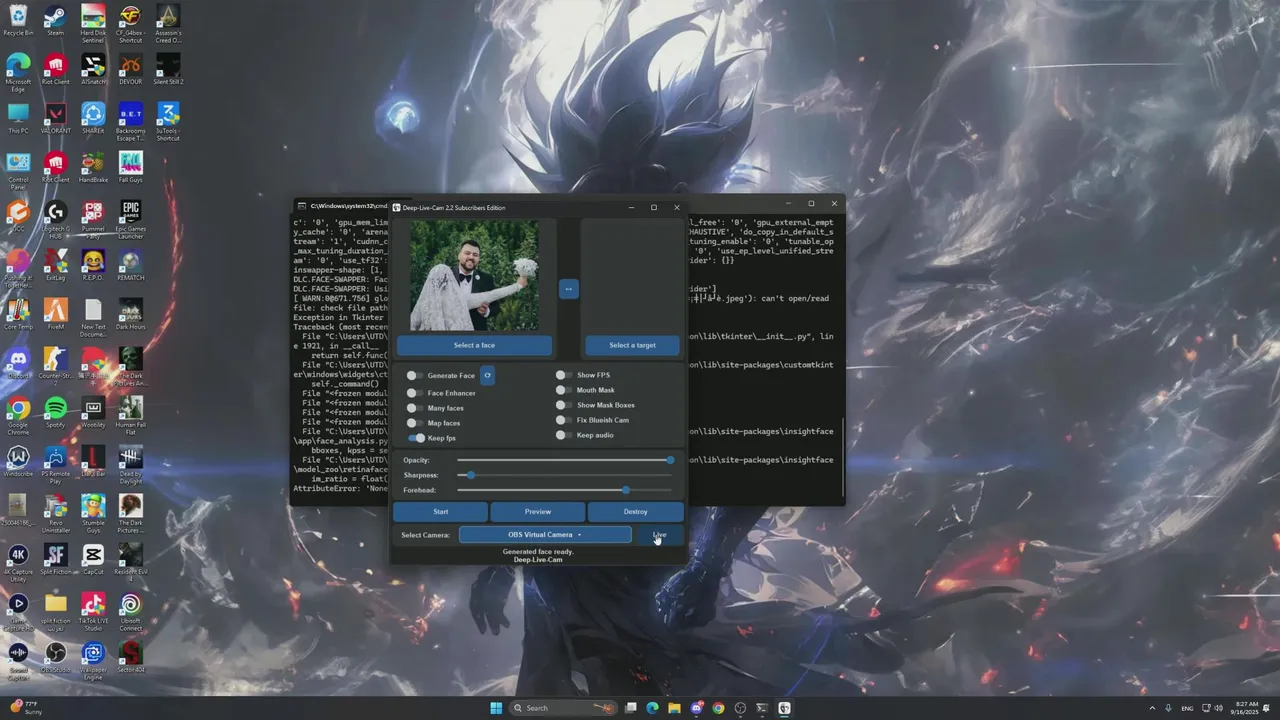Open the Recycle Bin desktop icon
Image resolution: width=1280 pixels, height=720 pixels.
(x=18, y=20)
